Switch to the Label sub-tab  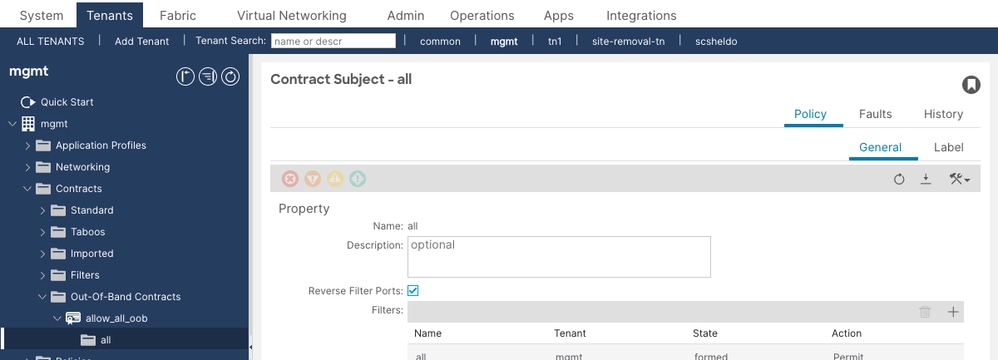948,148
